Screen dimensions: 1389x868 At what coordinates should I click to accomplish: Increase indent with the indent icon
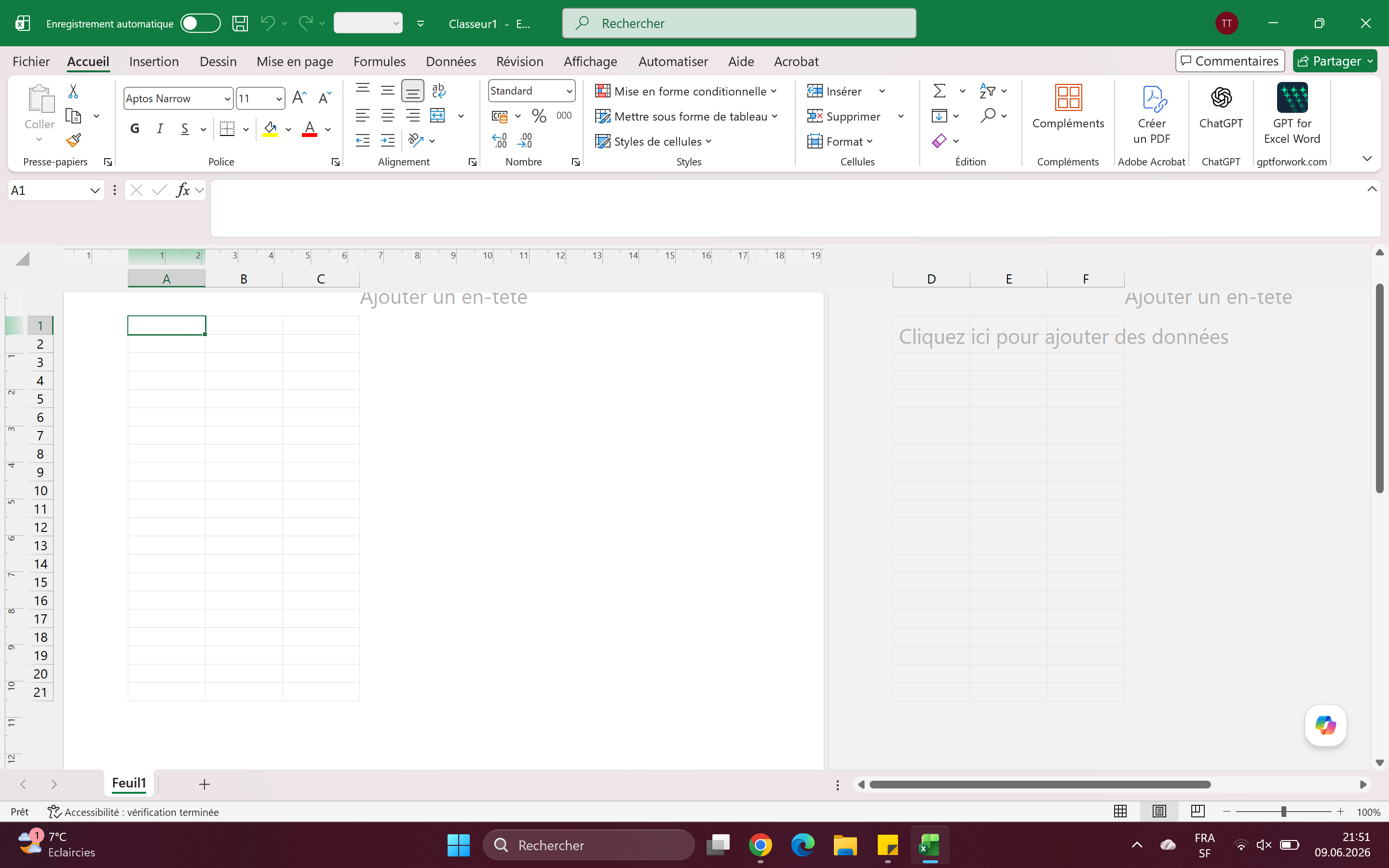pyautogui.click(x=388, y=141)
